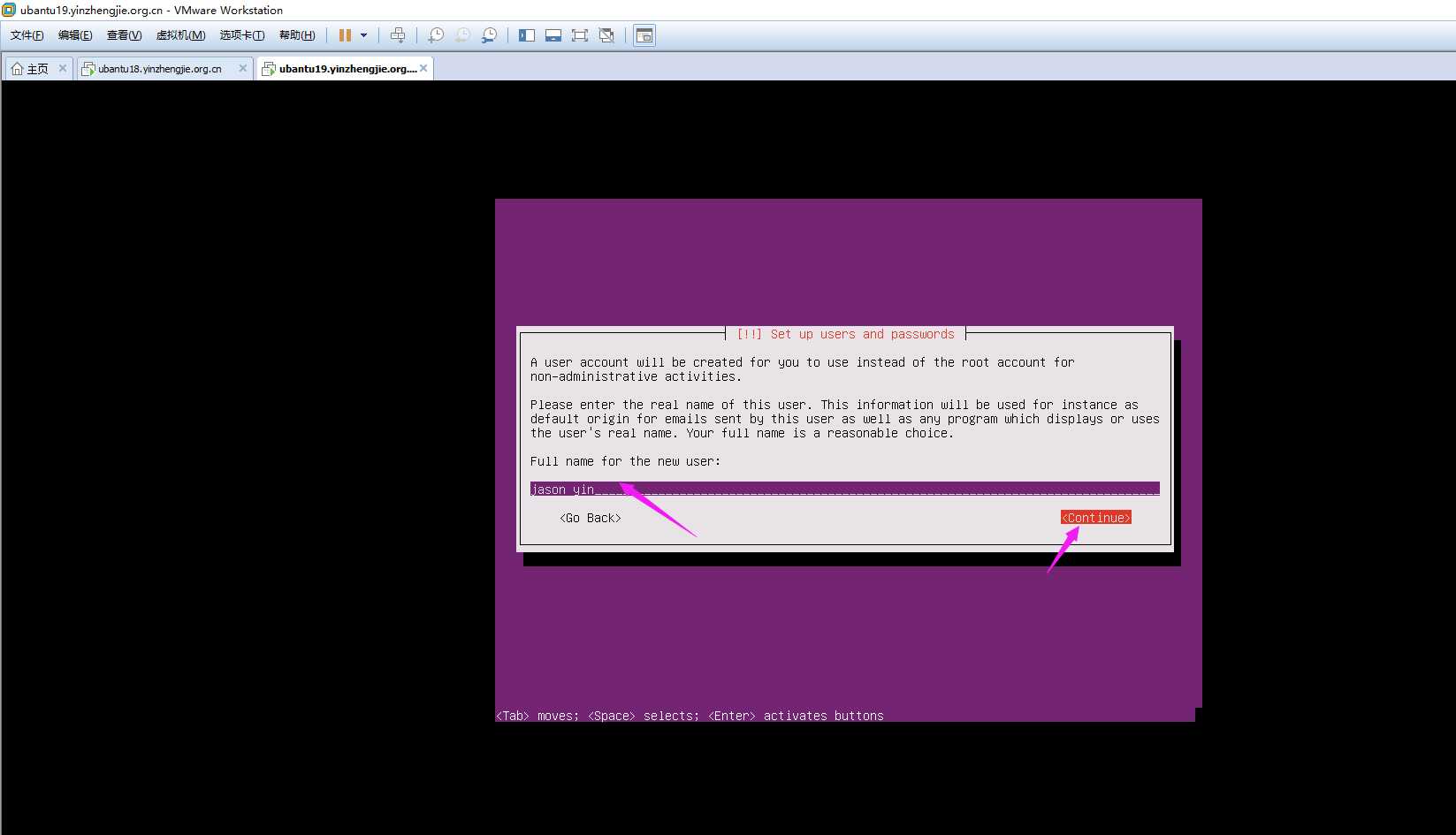
Task: Toggle the thumbnail bar view icon
Action: (553, 35)
